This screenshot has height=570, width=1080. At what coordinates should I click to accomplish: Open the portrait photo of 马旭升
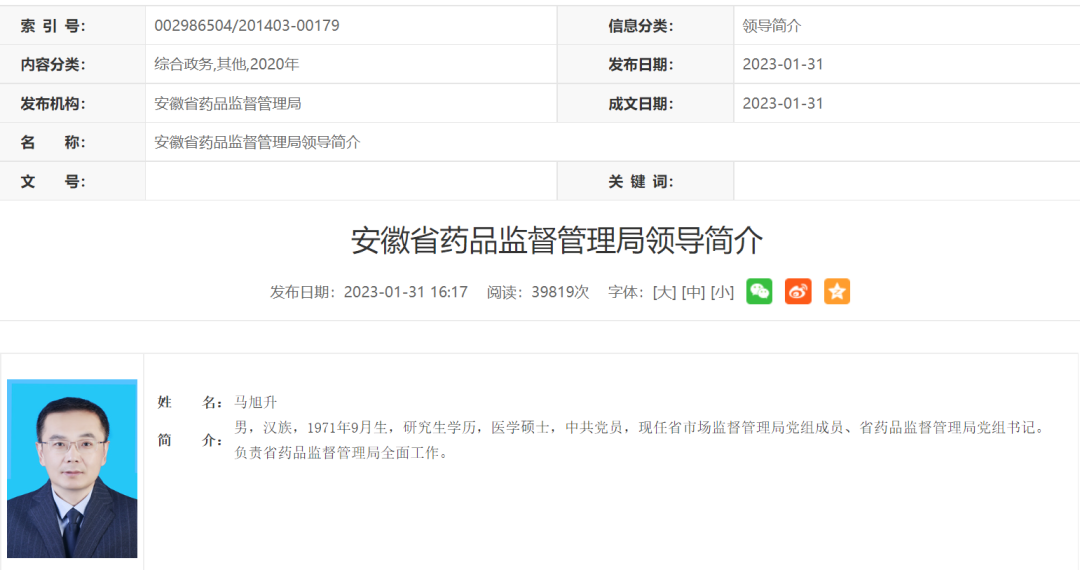72,468
